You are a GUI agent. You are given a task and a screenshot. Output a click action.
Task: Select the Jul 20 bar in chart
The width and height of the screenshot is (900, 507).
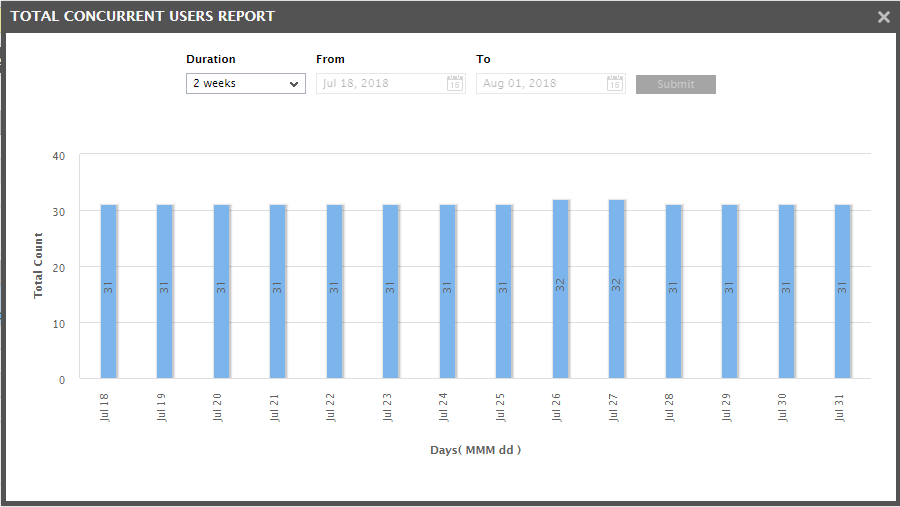tap(222, 292)
